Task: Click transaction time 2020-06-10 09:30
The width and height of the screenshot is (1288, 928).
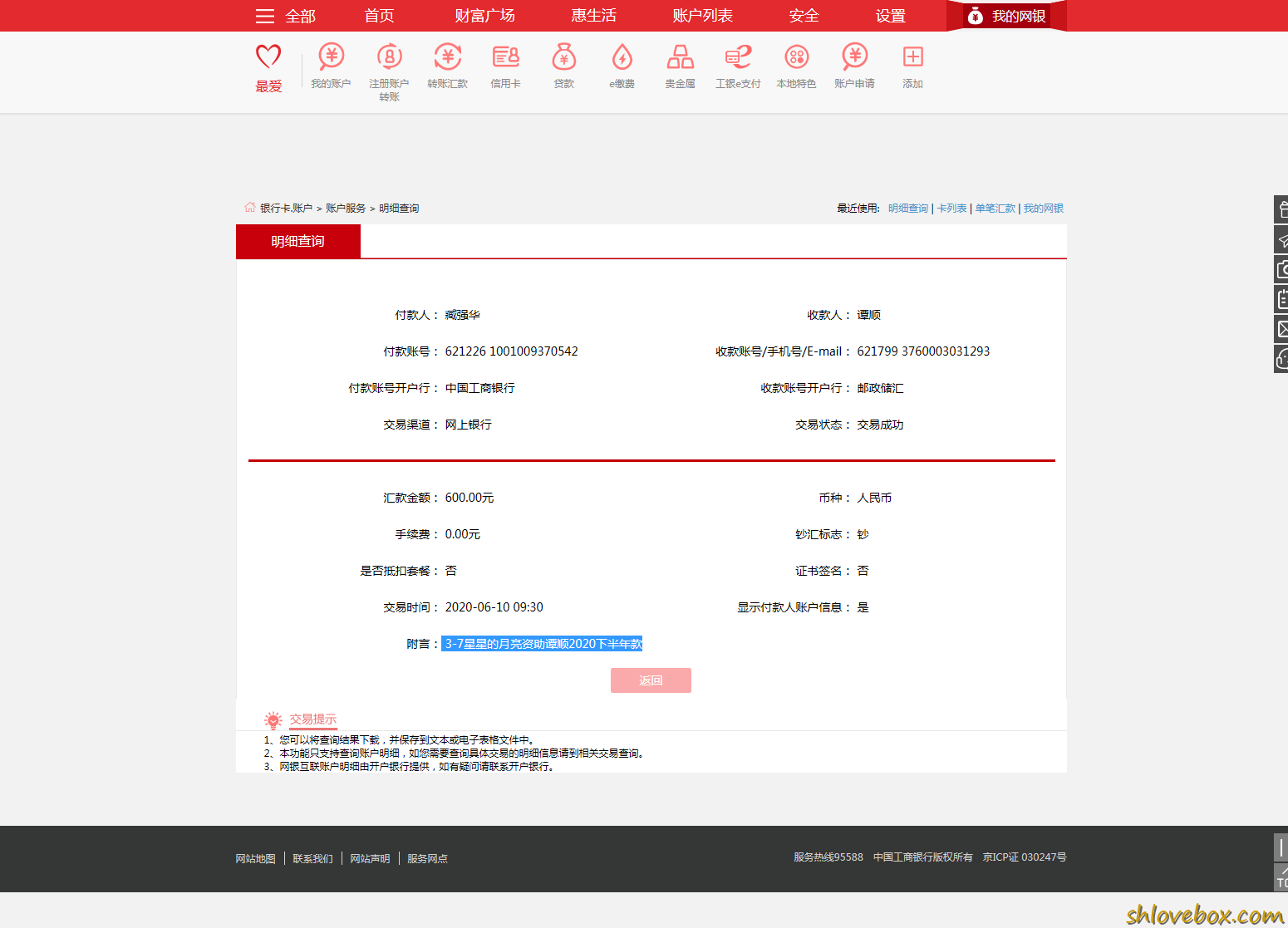Action: [x=494, y=607]
